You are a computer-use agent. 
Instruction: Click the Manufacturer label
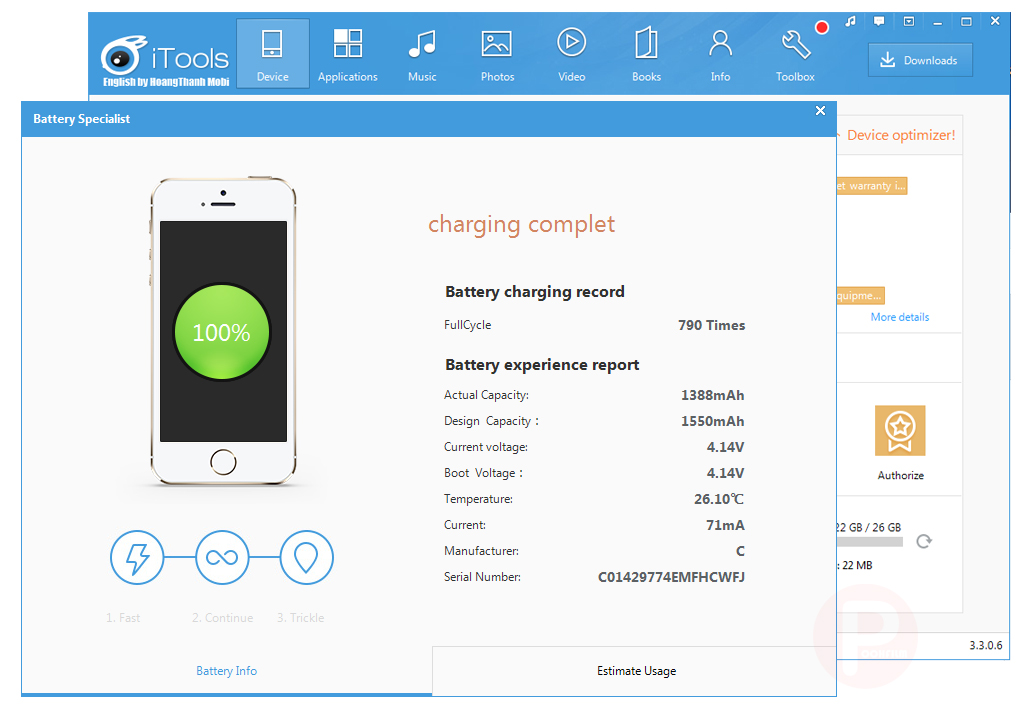[481, 551]
